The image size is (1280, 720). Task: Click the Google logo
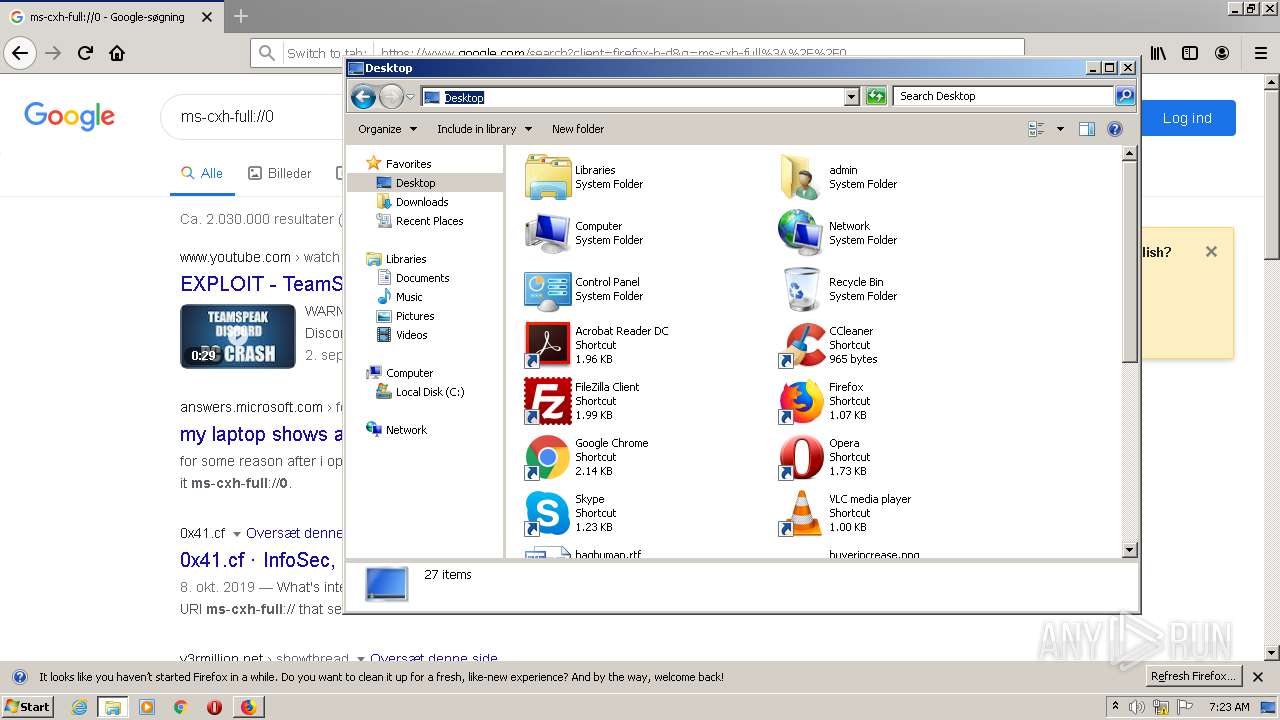(x=70, y=116)
